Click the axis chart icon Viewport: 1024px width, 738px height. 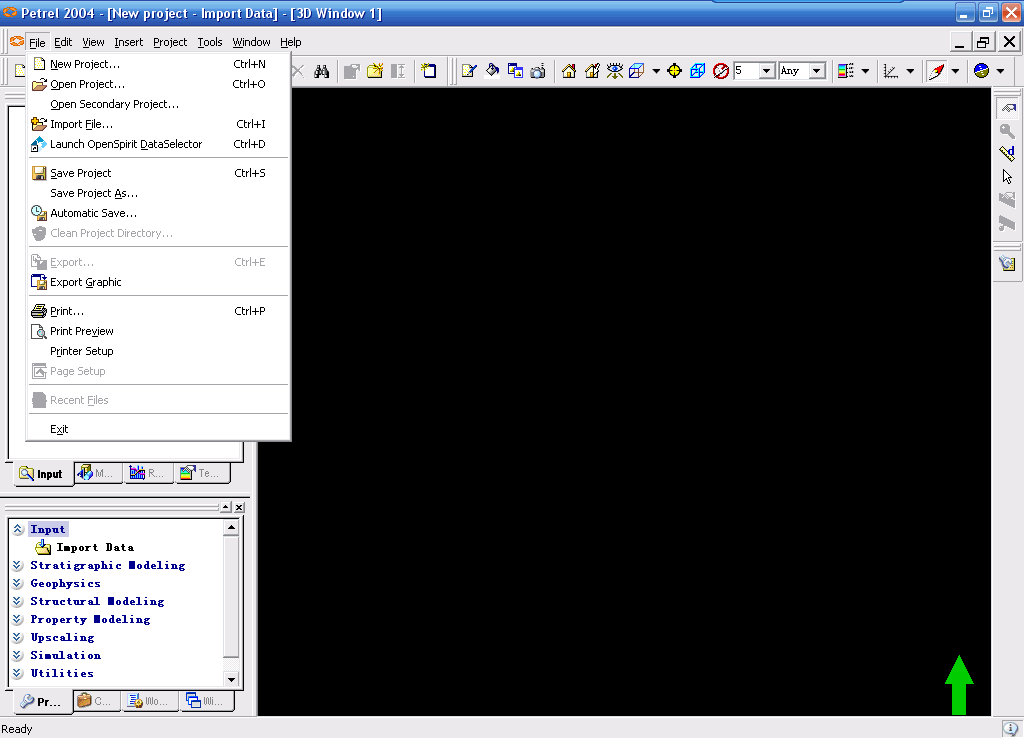coord(891,71)
